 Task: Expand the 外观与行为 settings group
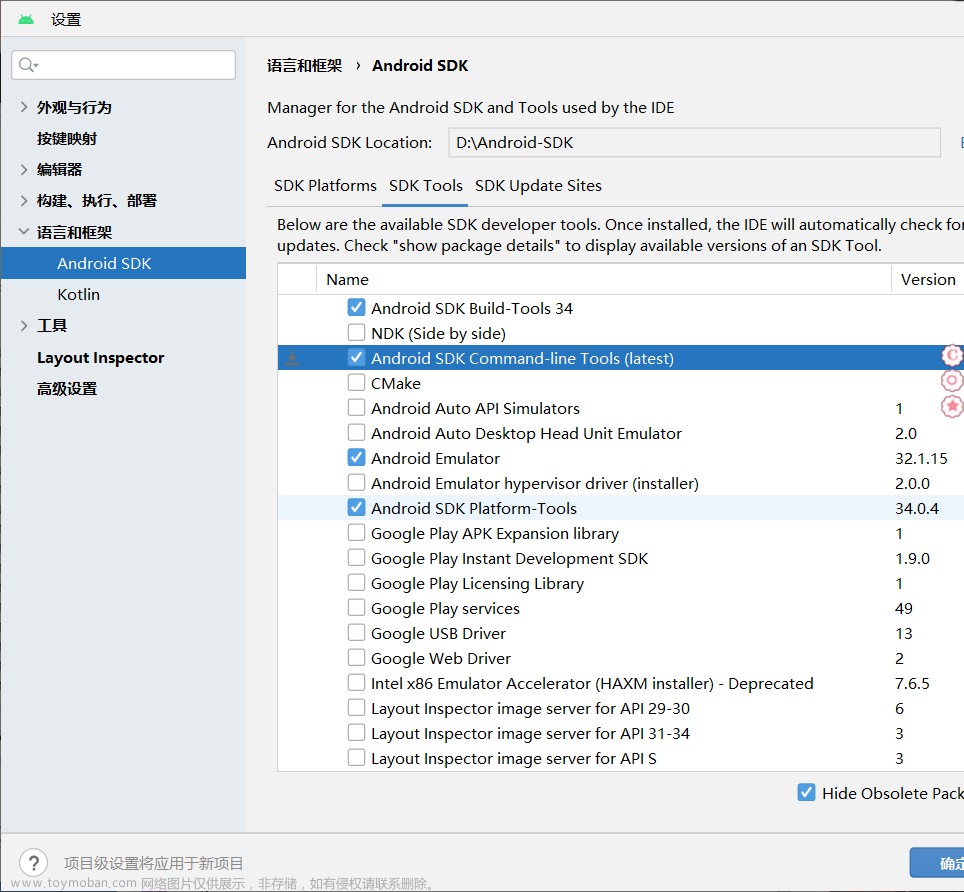pos(24,107)
